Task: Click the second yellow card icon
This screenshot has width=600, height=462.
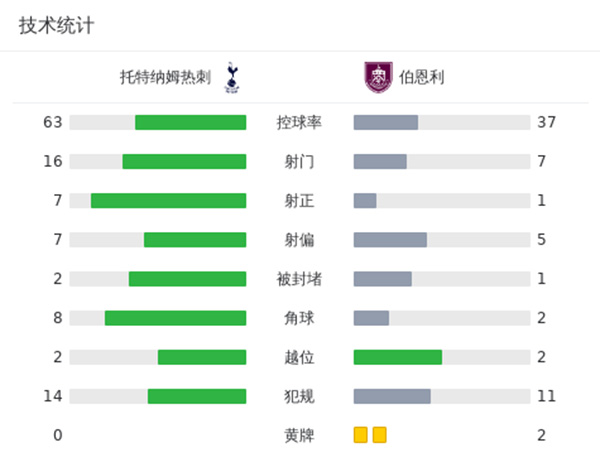Action: pos(379,435)
